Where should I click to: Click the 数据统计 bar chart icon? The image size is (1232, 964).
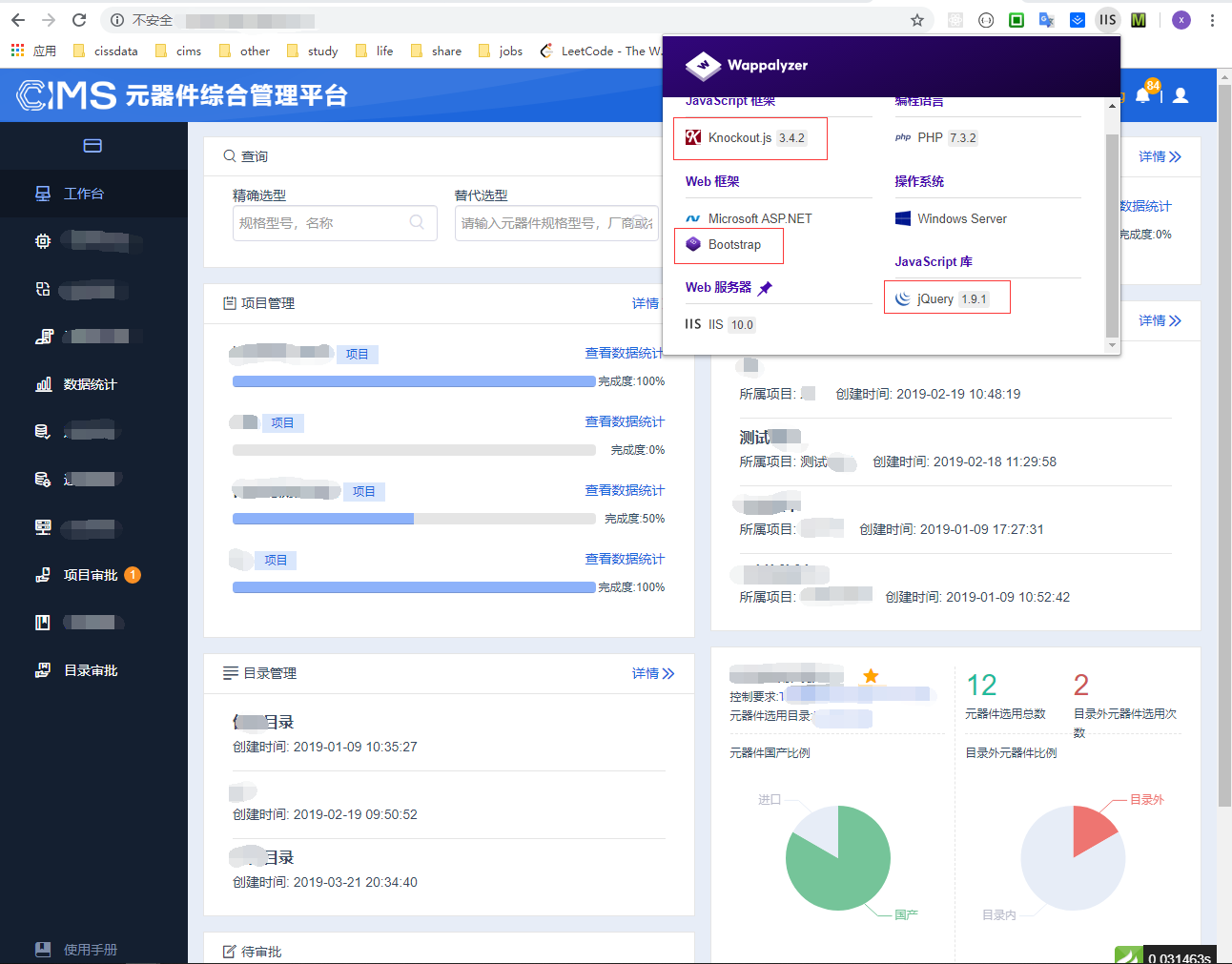click(43, 383)
